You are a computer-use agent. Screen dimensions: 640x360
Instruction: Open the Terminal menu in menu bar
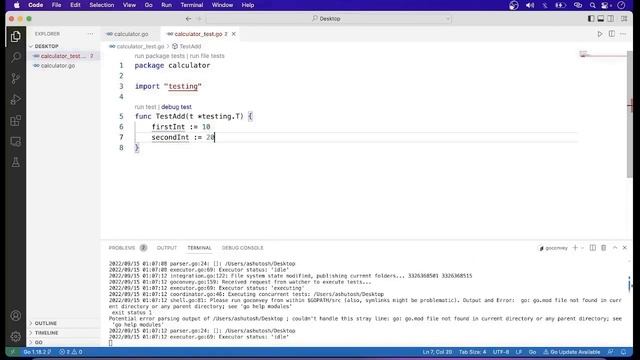192,5
